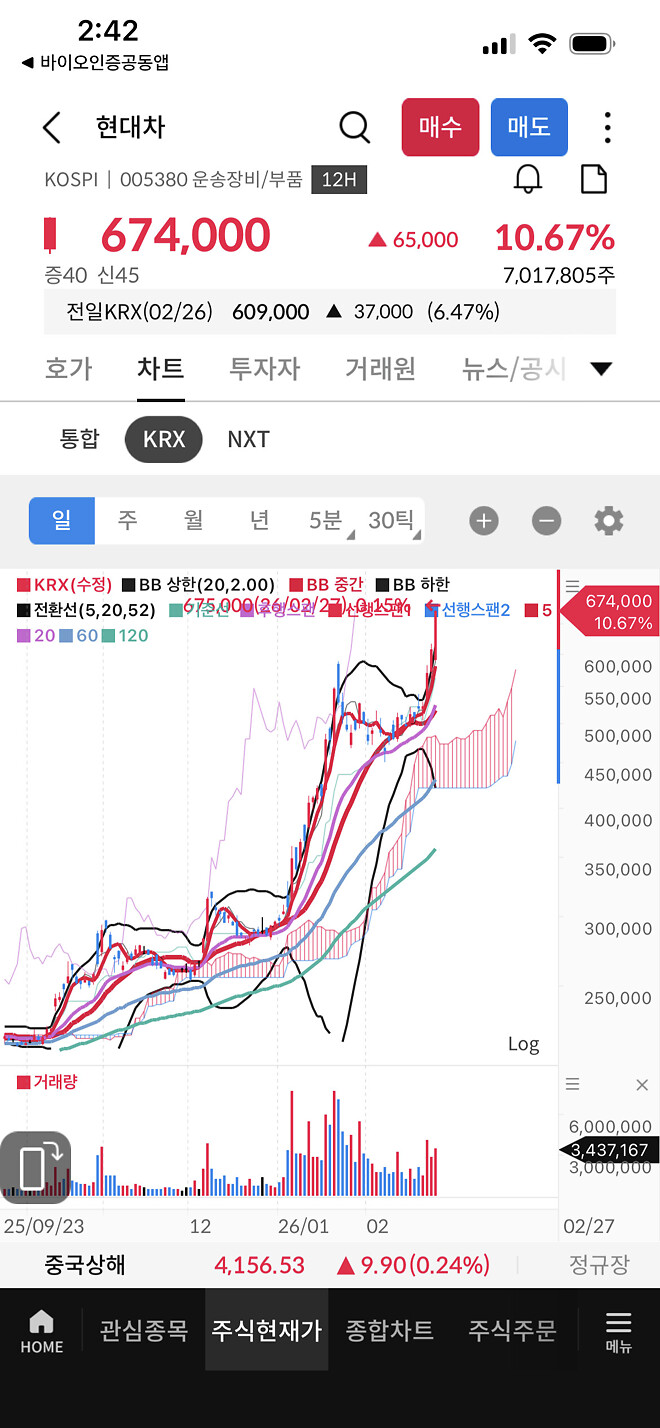
Task: Open 종합차트 from bottom navigation
Action: point(388,1331)
